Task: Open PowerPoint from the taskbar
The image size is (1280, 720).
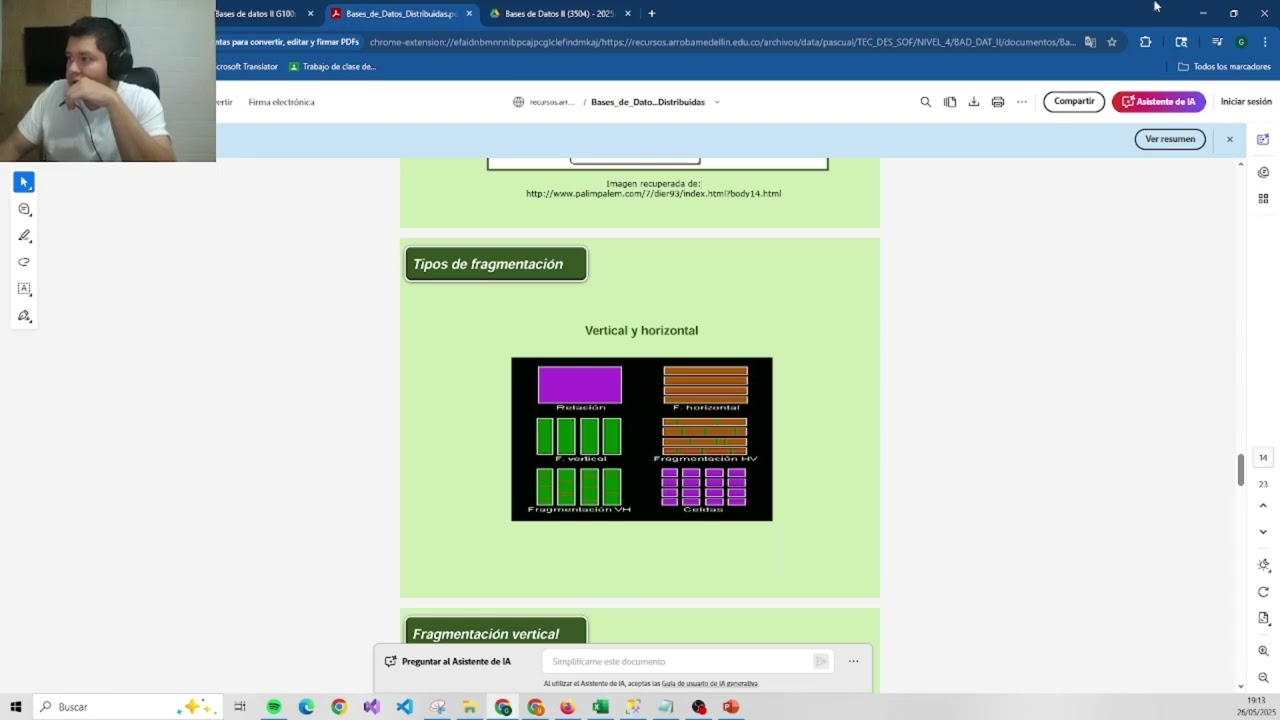Action: [x=731, y=707]
